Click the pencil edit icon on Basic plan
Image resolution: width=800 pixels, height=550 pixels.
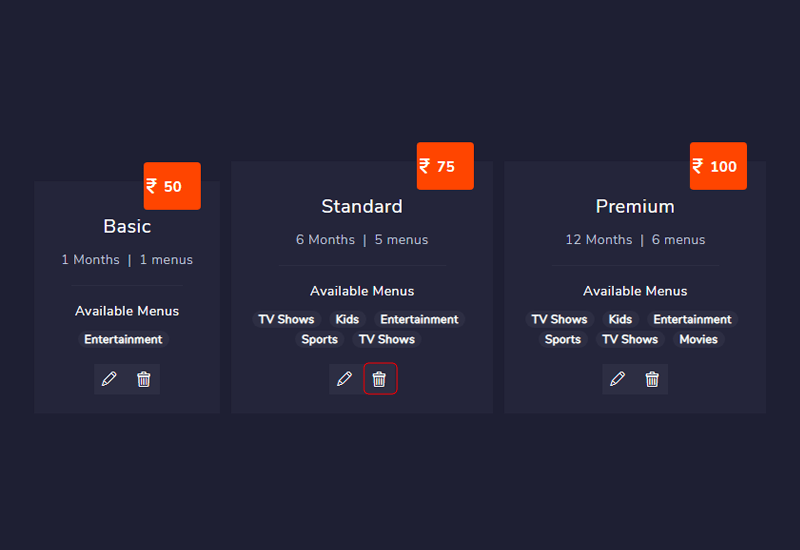tap(110, 379)
